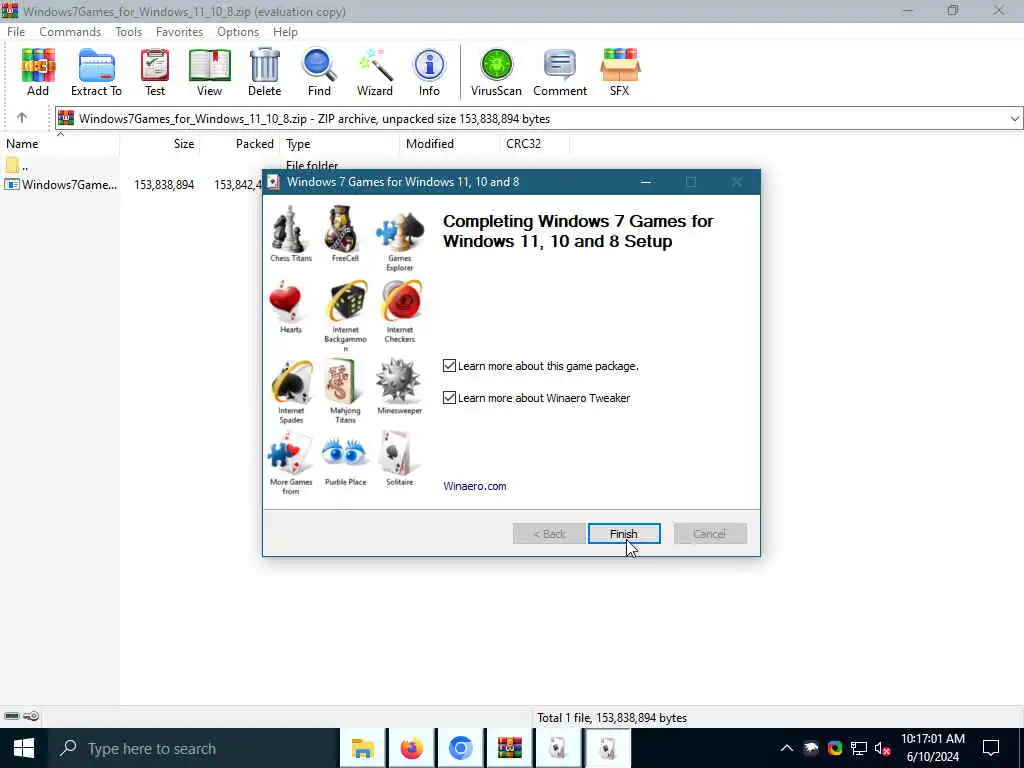Open the View toolbar icon

pyautogui.click(x=209, y=72)
